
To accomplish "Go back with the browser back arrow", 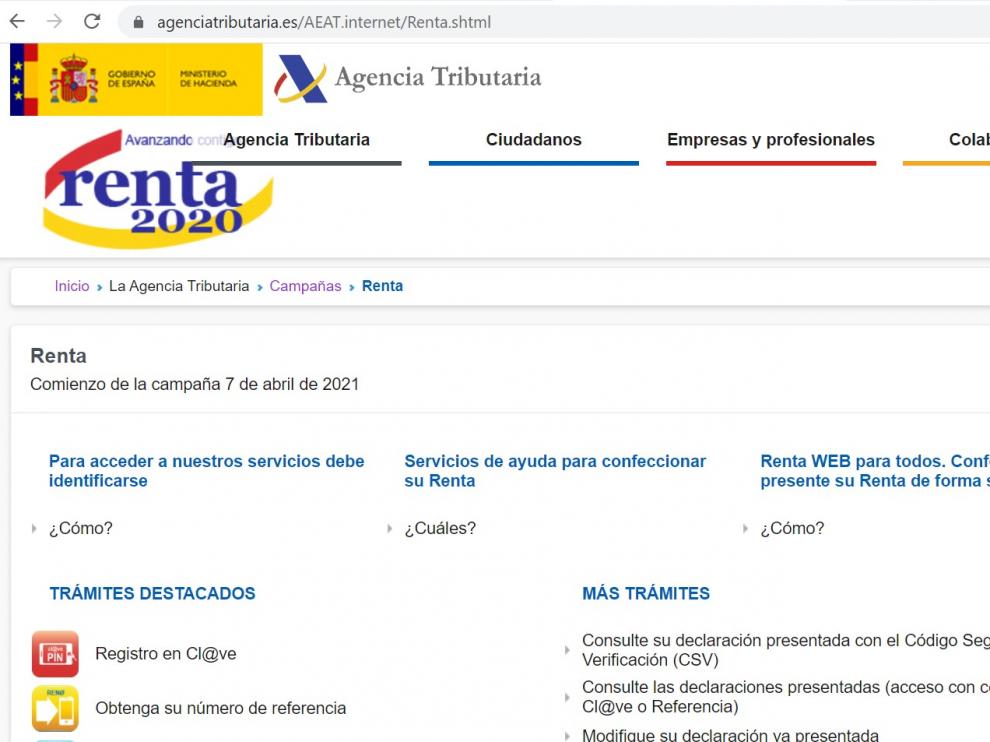I will click(x=17, y=21).
